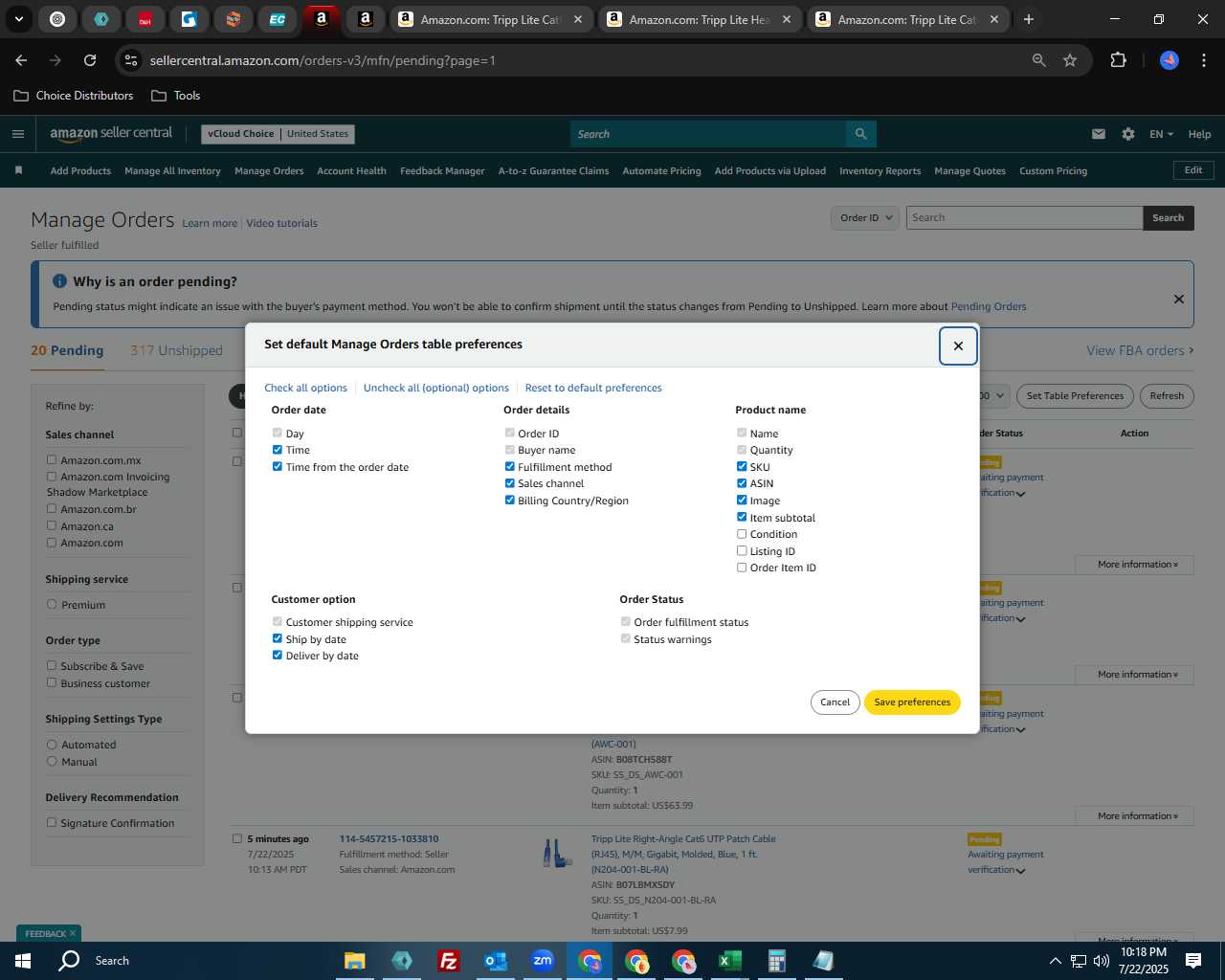Enable the Condition checkbox
The height and width of the screenshot is (980, 1225).
point(742,534)
